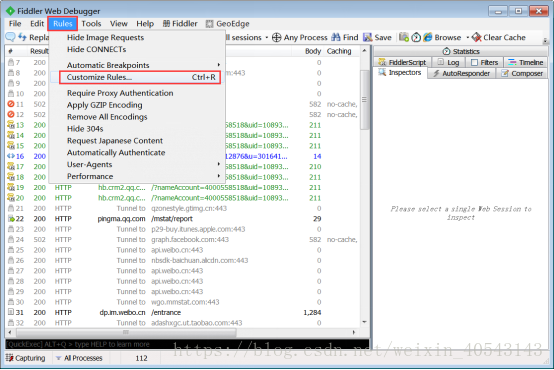This screenshot has height=370, width=554.
Task: Toggle Hide 304s option
Action: click(x=85, y=129)
